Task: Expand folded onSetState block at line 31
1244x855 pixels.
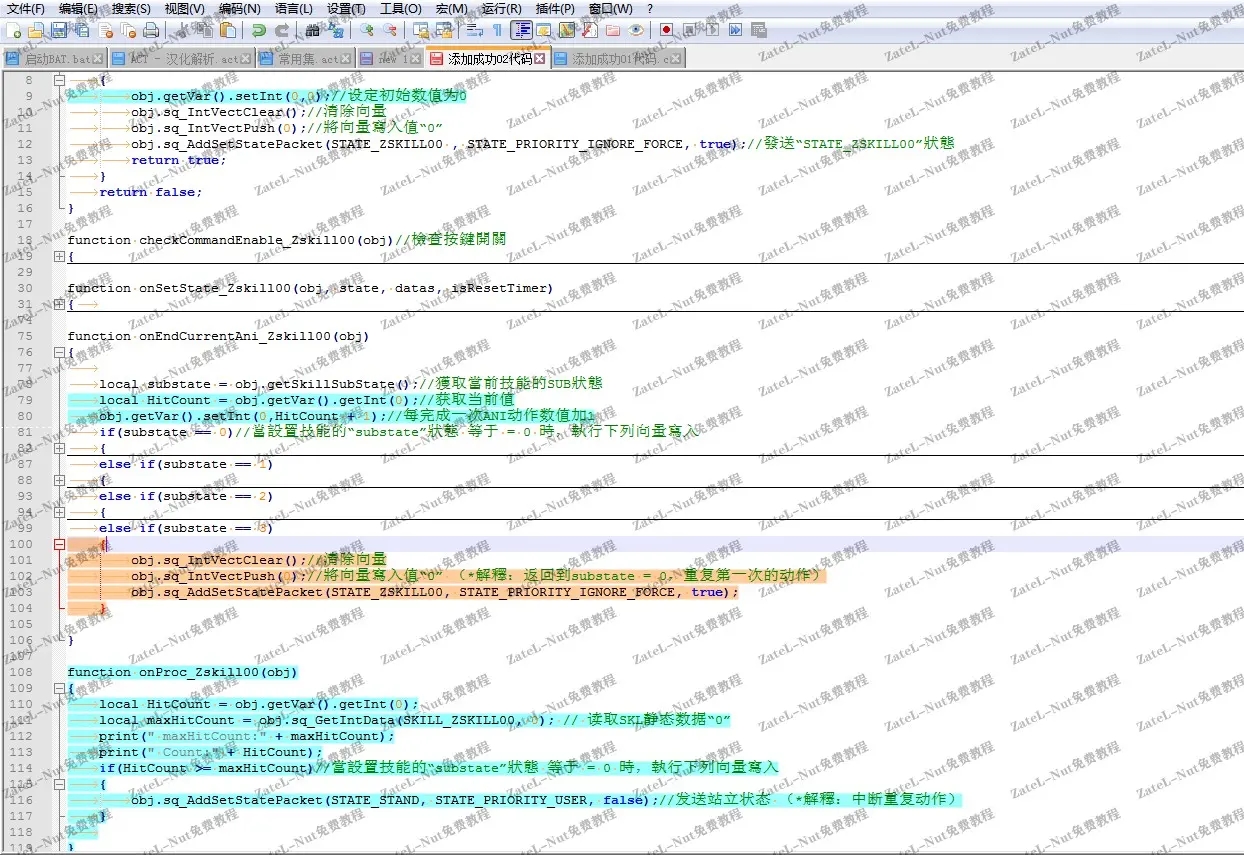Action: point(59,304)
